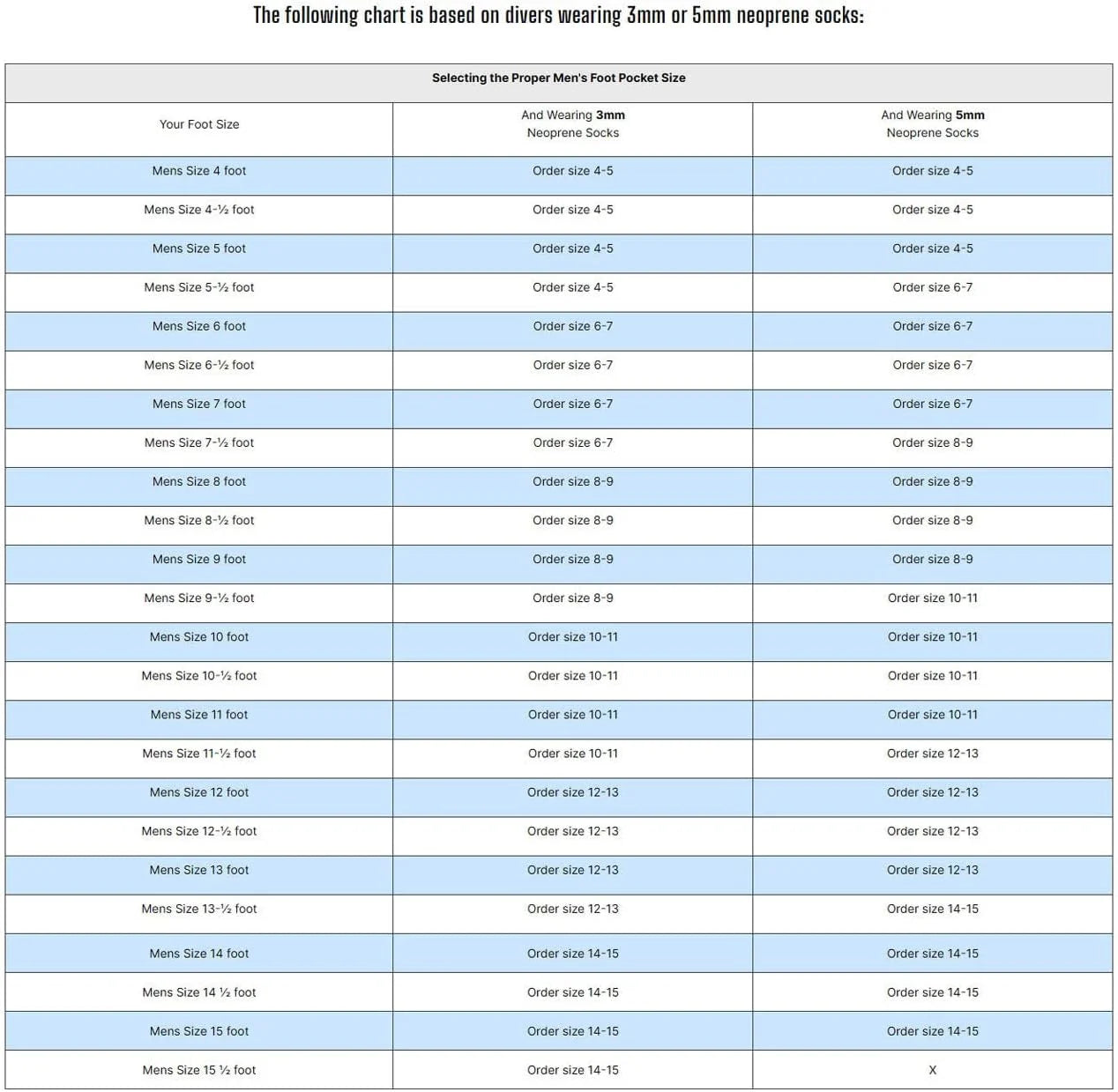The image size is (1118, 1092).
Task: Click the 'Mens Size 9-½ foot' cell
Action: [x=199, y=598]
